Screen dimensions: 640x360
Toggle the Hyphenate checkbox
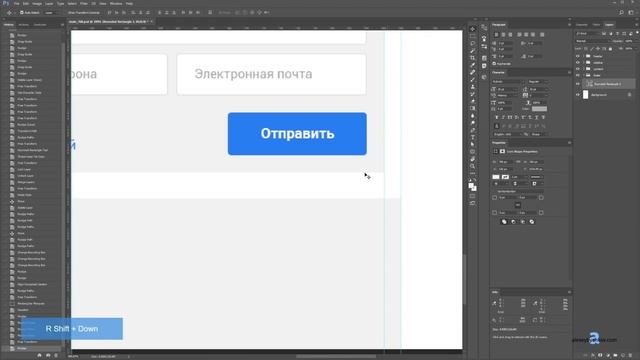tap(494, 64)
